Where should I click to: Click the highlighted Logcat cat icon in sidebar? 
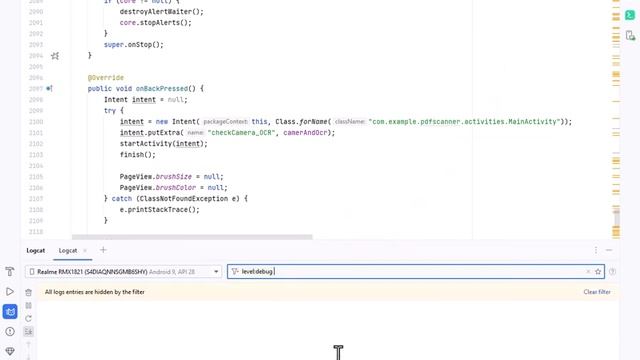10,312
